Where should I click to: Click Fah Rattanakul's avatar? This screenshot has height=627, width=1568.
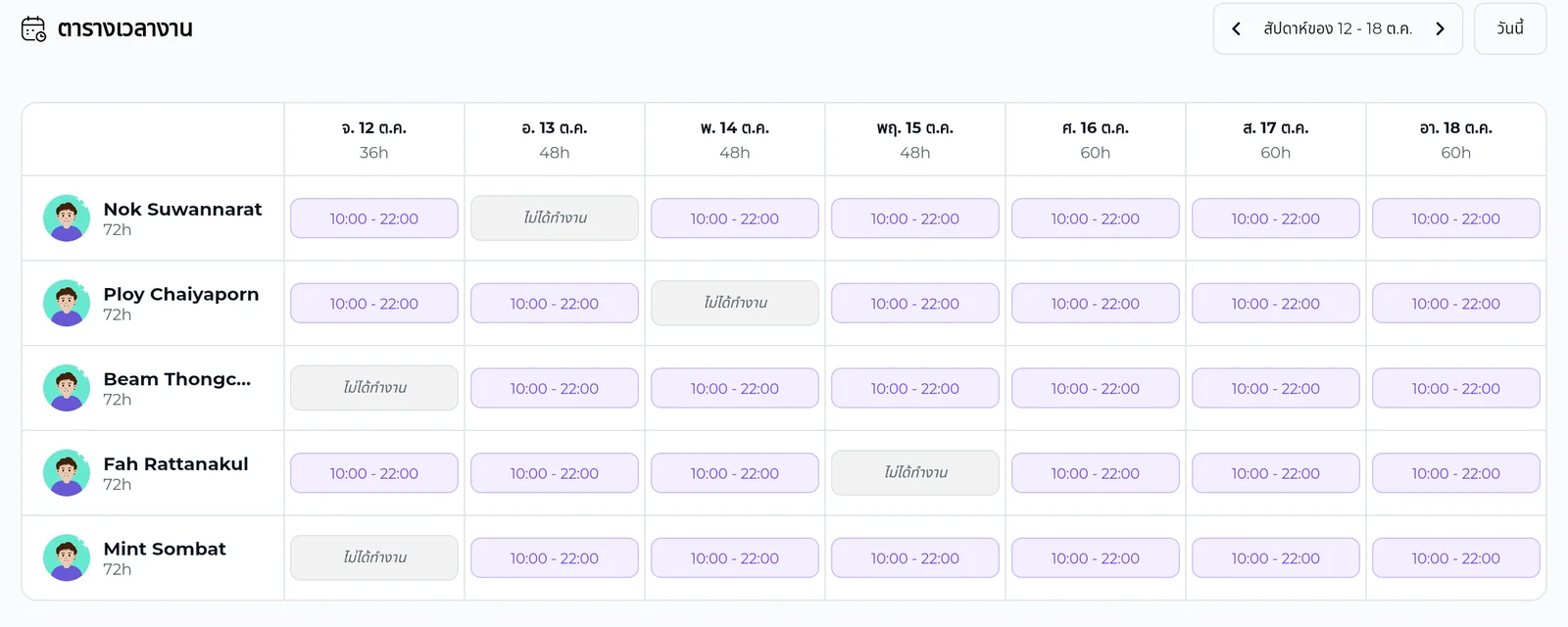point(67,473)
